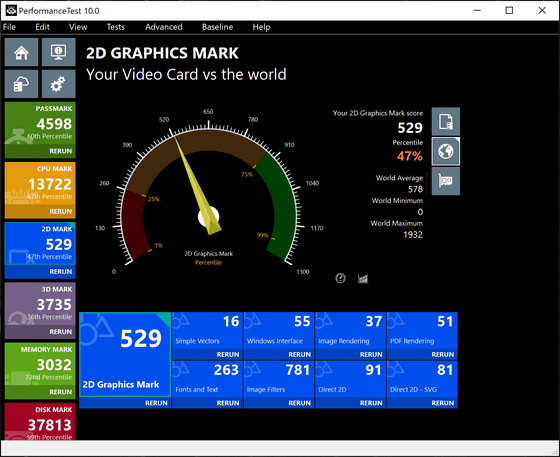This screenshot has width=560, height=457.
Task: Click the Image Rendering score 37 tile
Action: 350,331
